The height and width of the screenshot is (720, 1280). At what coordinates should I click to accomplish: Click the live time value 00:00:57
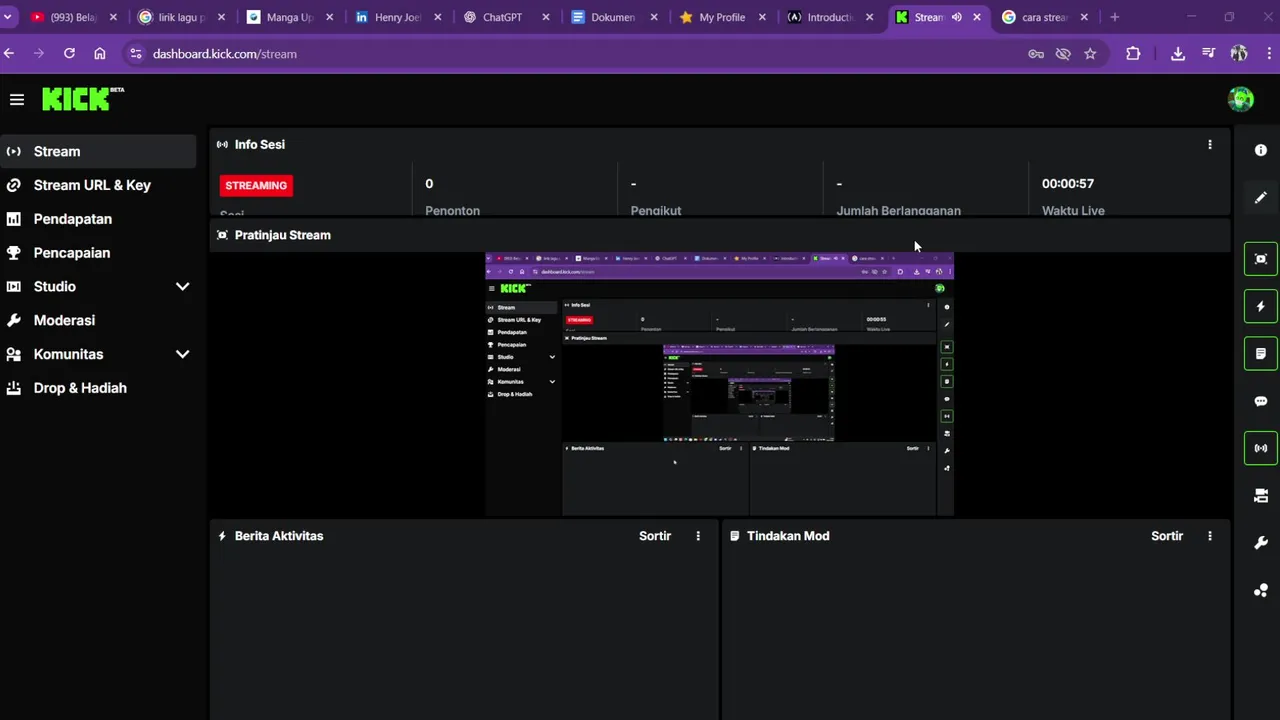pyautogui.click(x=1068, y=183)
